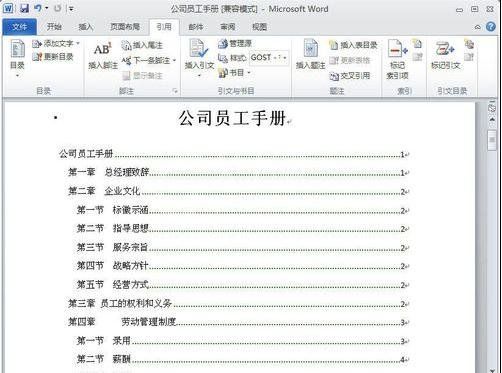Click the Undo arrow icon
The image size is (502, 373).
coord(38,8)
